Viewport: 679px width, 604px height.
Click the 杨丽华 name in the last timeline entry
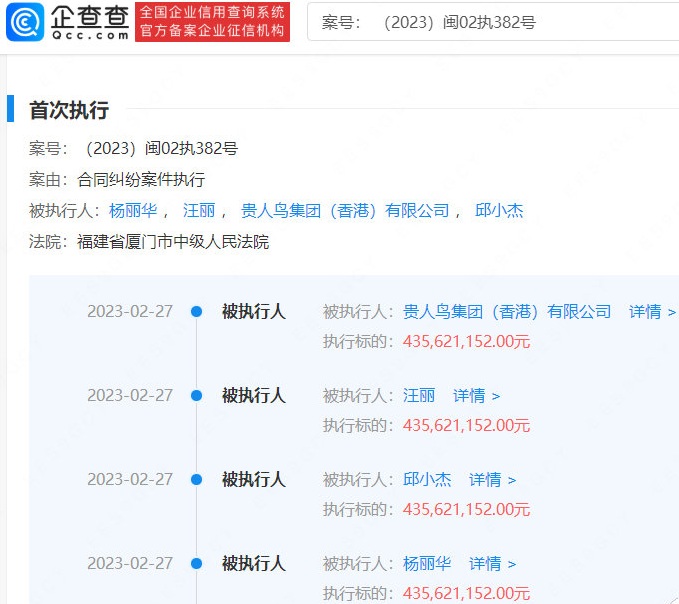(427, 564)
